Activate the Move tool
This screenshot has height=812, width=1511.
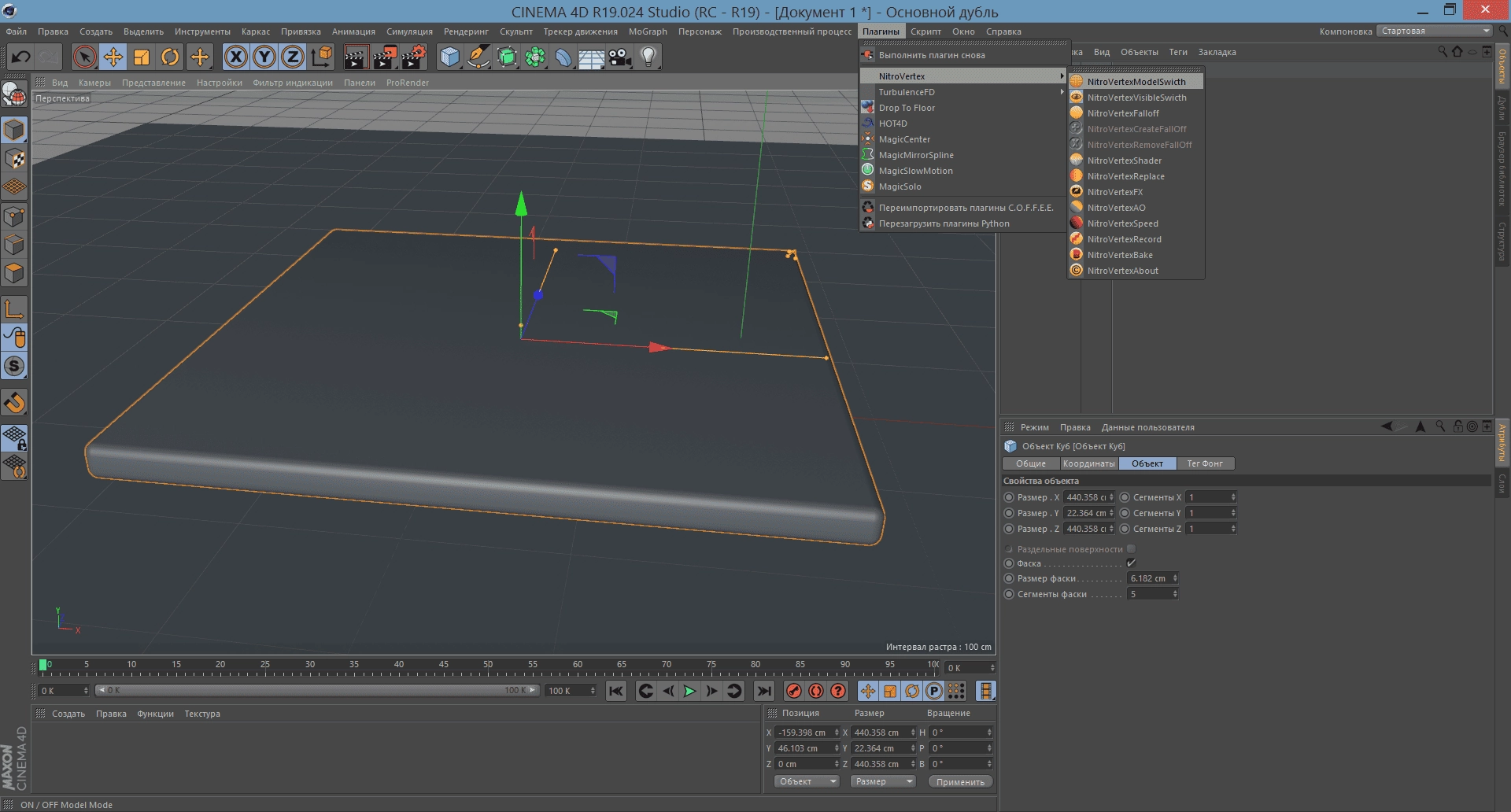[113, 57]
